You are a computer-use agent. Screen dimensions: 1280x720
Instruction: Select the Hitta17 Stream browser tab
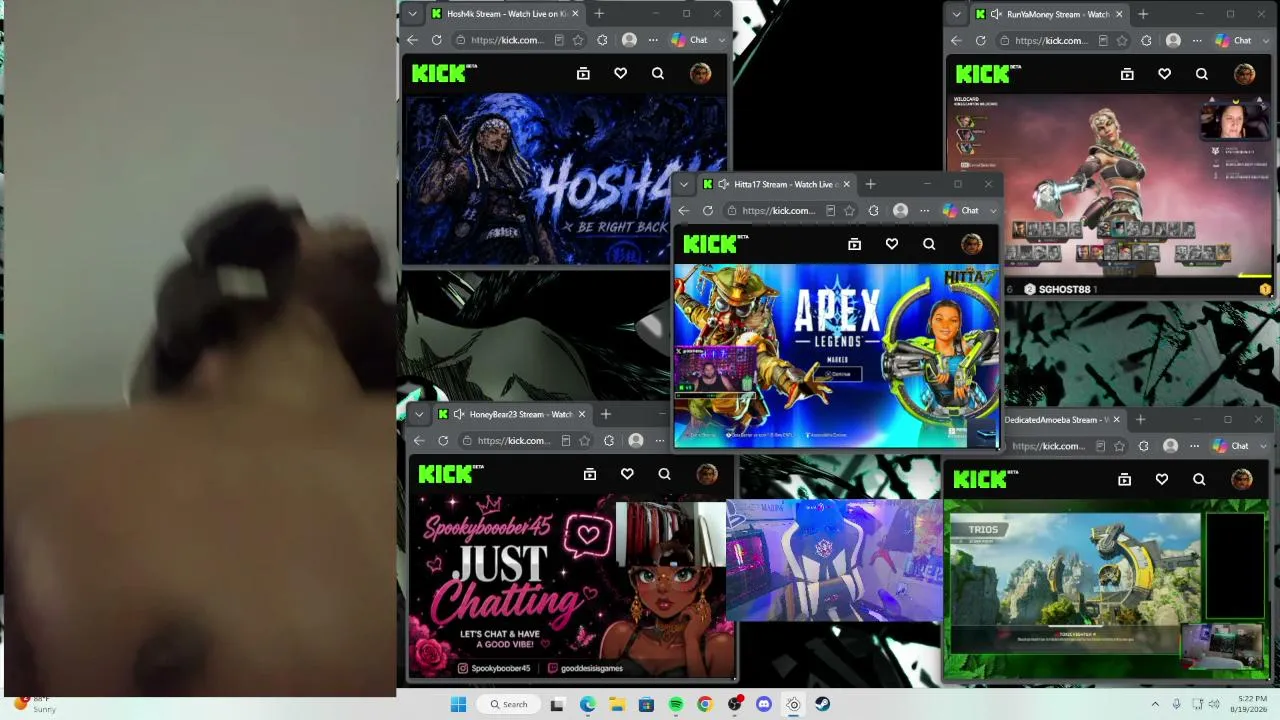click(x=777, y=184)
